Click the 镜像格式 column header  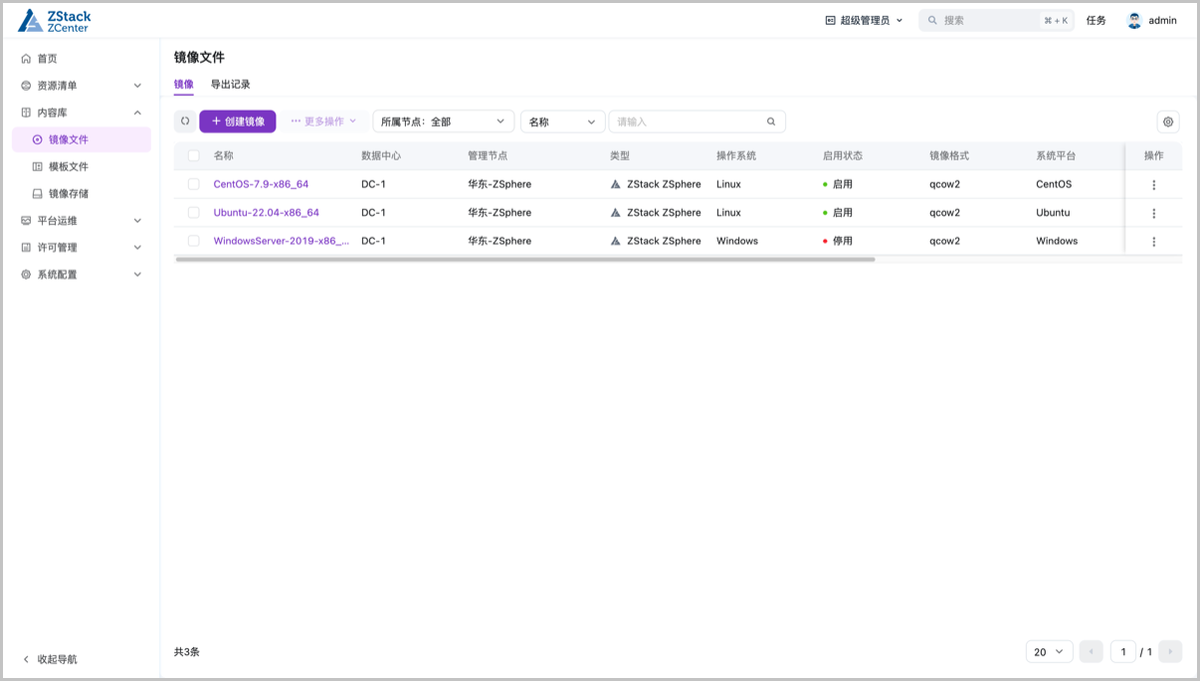click(949, 156)
